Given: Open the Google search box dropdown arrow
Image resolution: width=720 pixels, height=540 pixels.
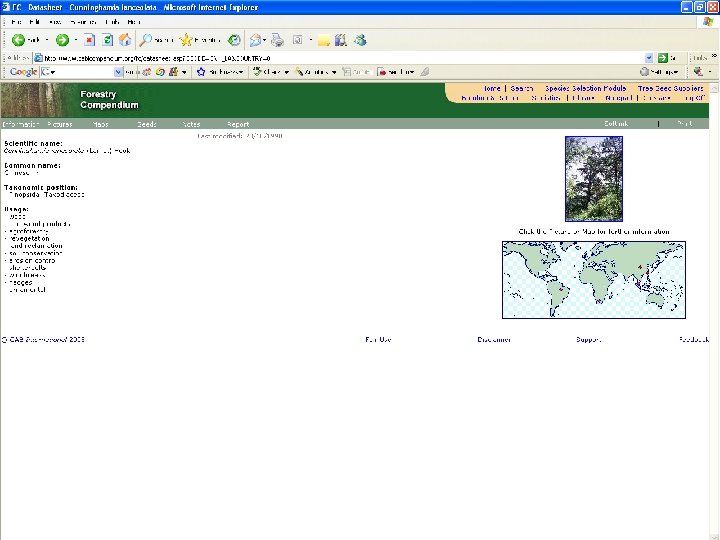Looking at the screenshot, I should click(x=118, y=72).
